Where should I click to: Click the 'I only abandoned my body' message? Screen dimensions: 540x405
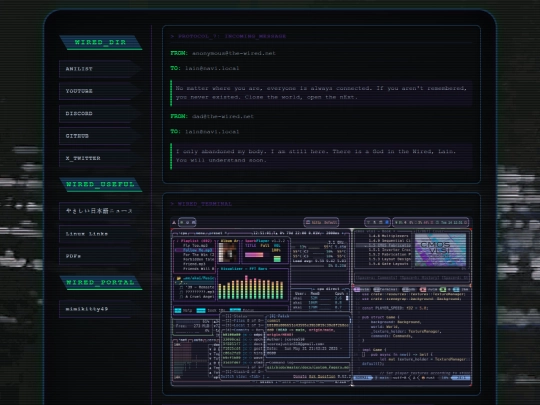(x=321, y=156)
